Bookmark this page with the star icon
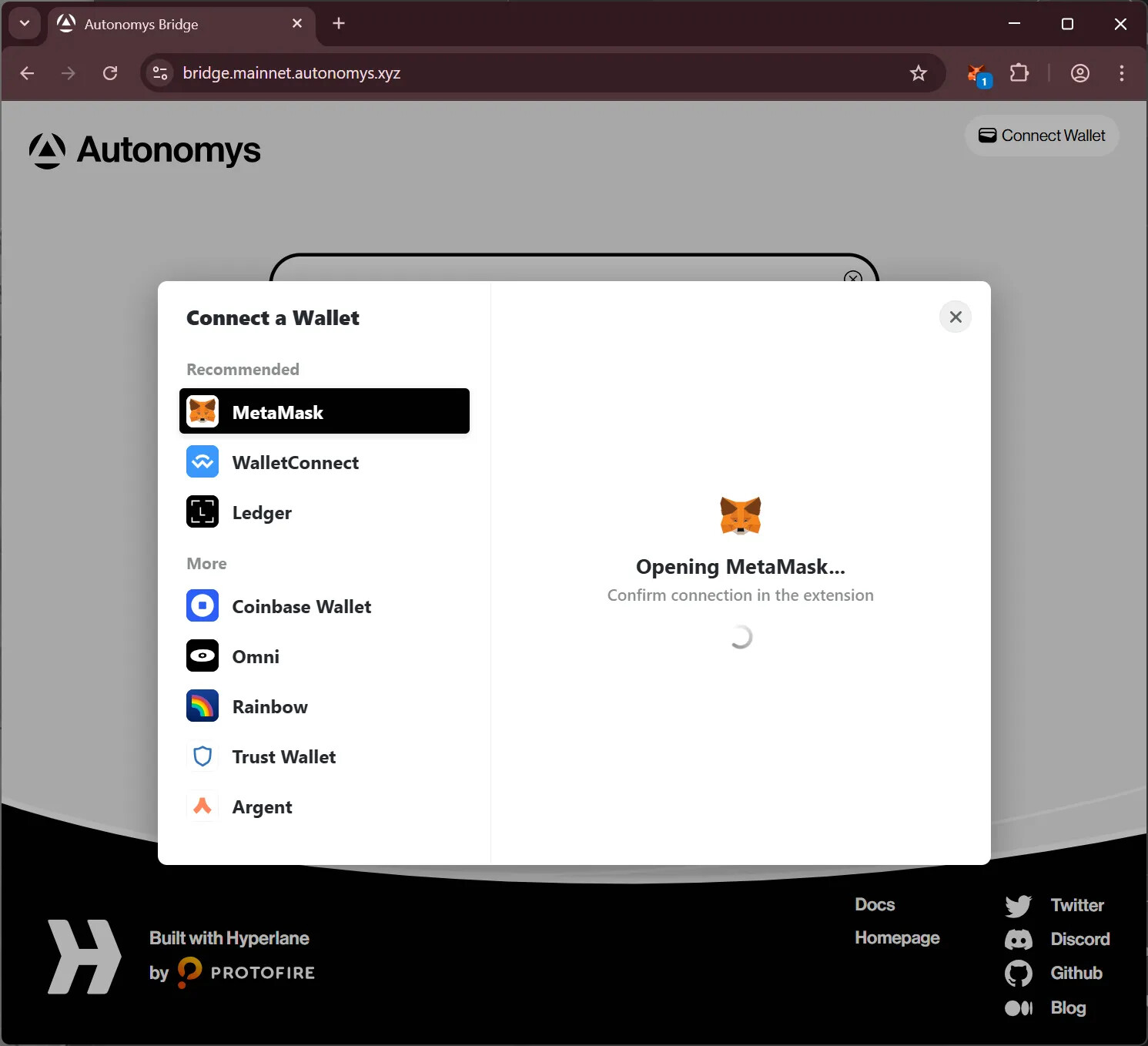Screen dimensions: 1148x1046 coord(919,73)
